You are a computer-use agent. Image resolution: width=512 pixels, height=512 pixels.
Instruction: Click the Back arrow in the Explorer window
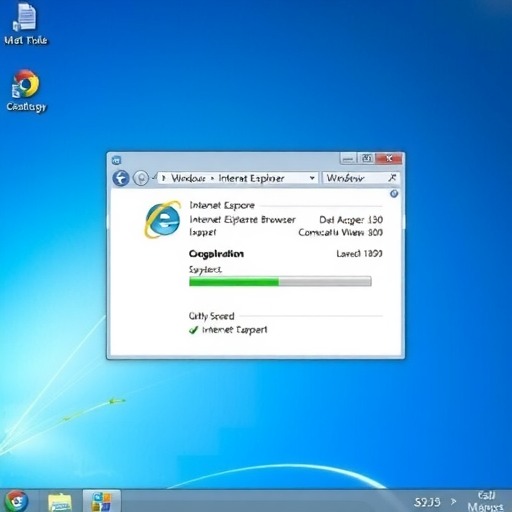[121, 178]
